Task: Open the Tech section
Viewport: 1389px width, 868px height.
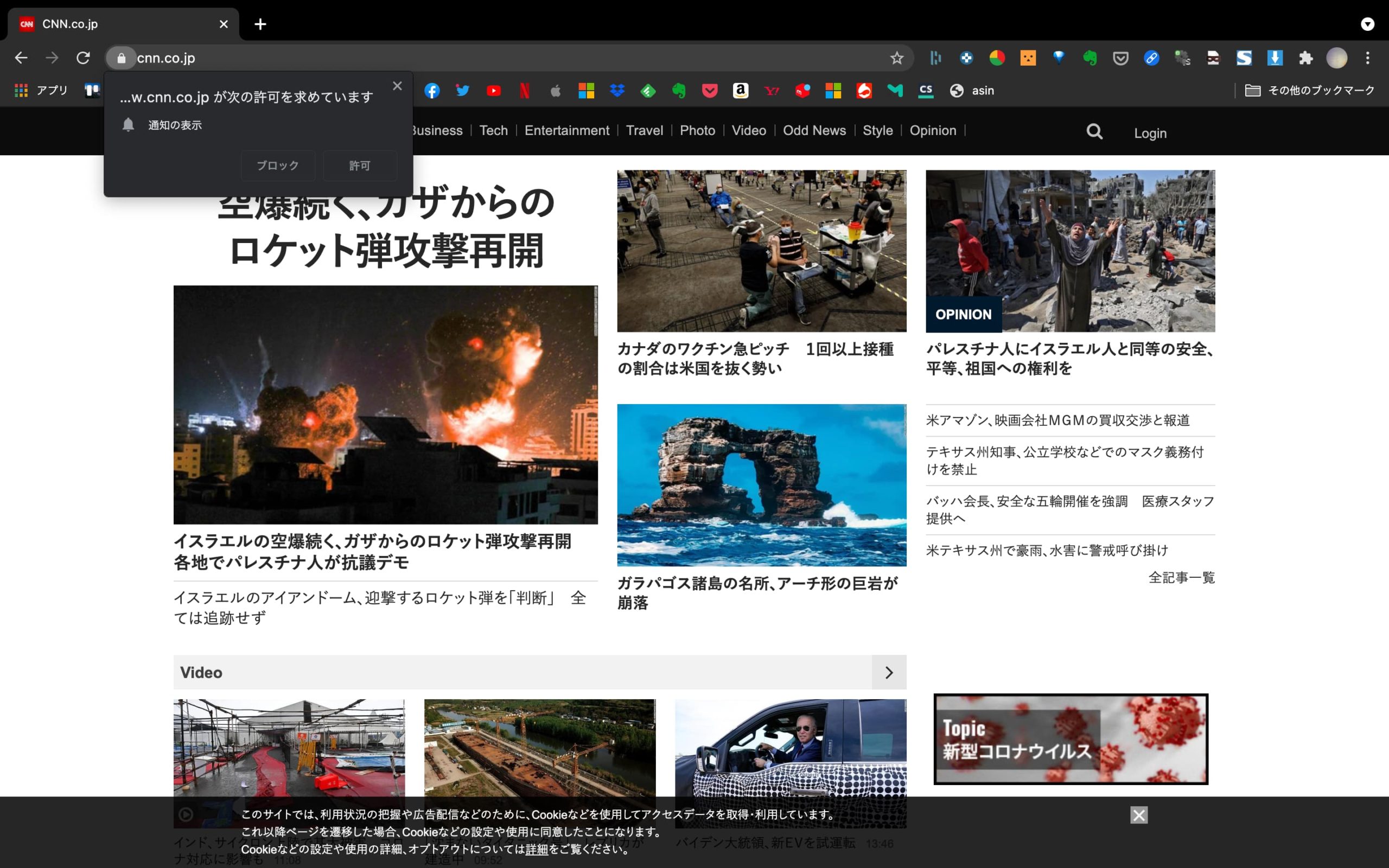Action: [x=494, y=130]
